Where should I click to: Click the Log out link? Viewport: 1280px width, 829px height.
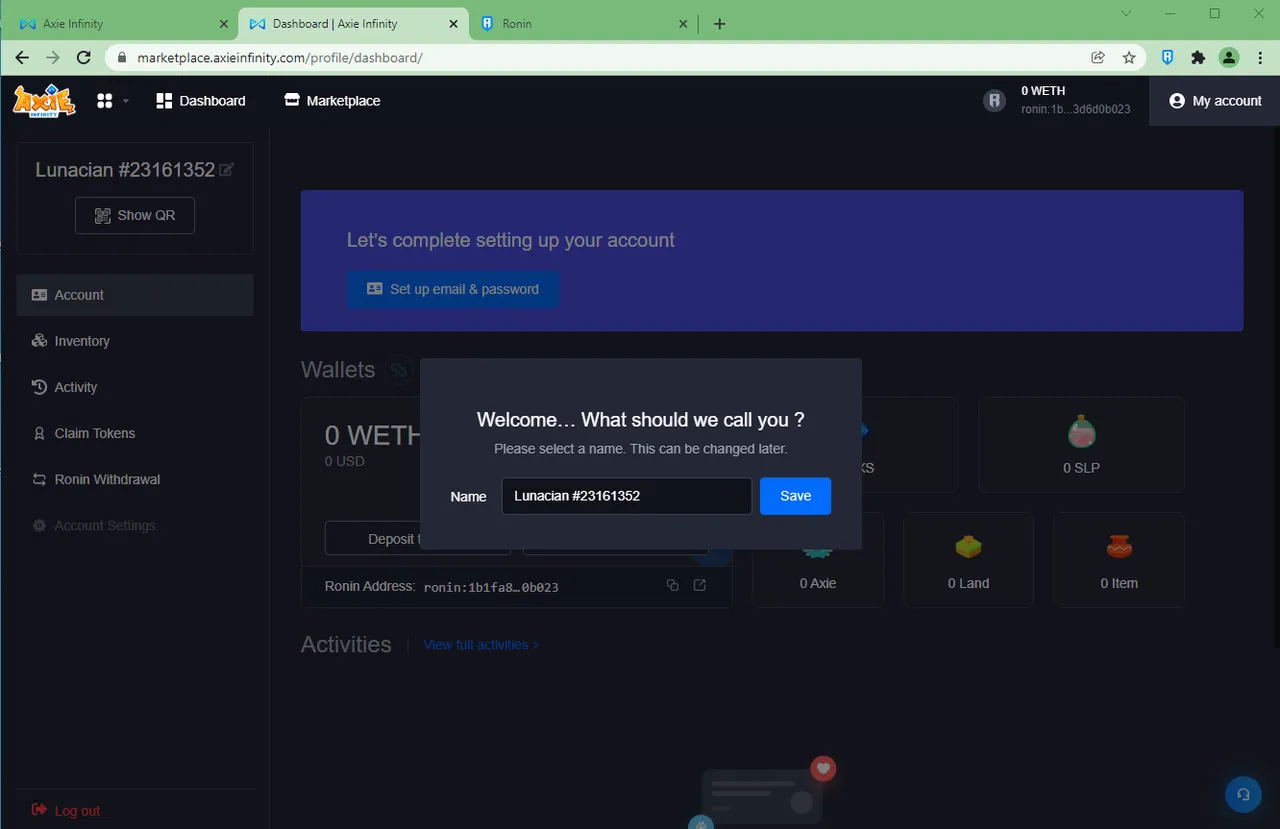[66, 810]
